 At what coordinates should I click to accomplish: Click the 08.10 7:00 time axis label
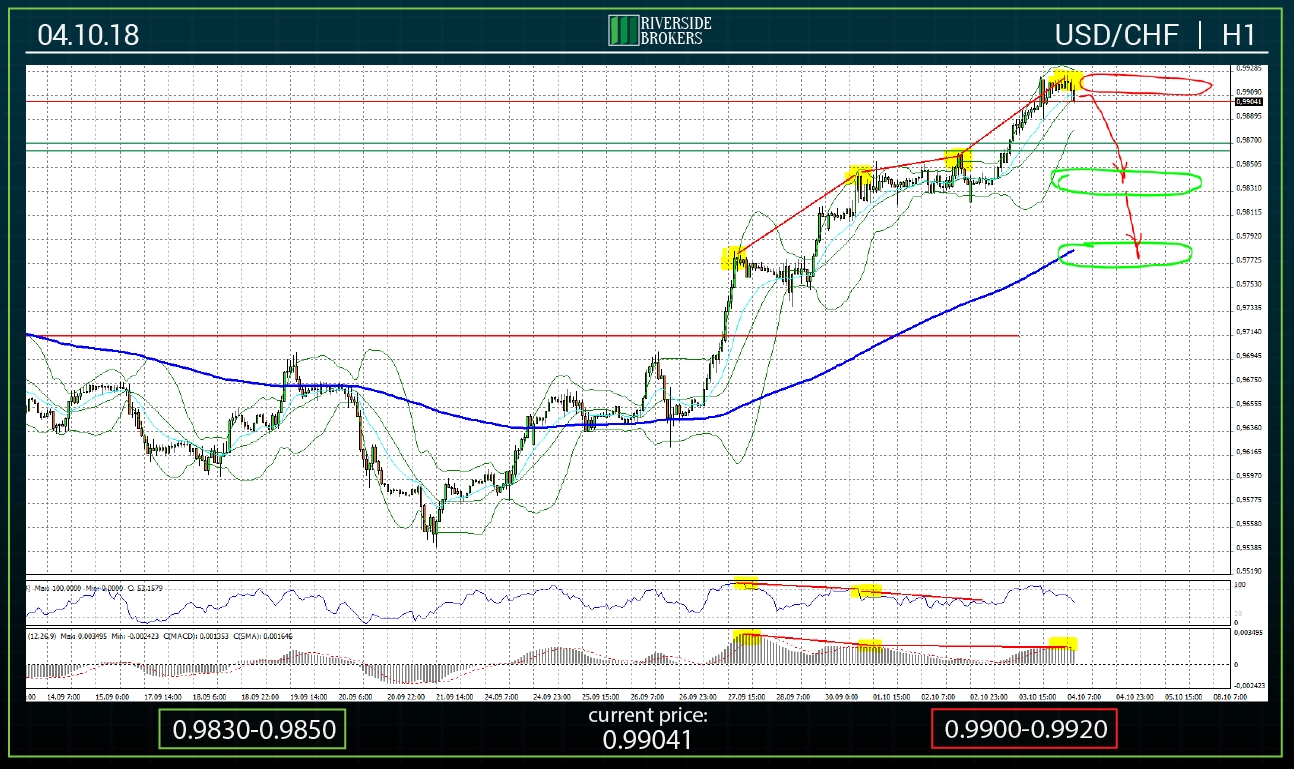pos(1230,697)
